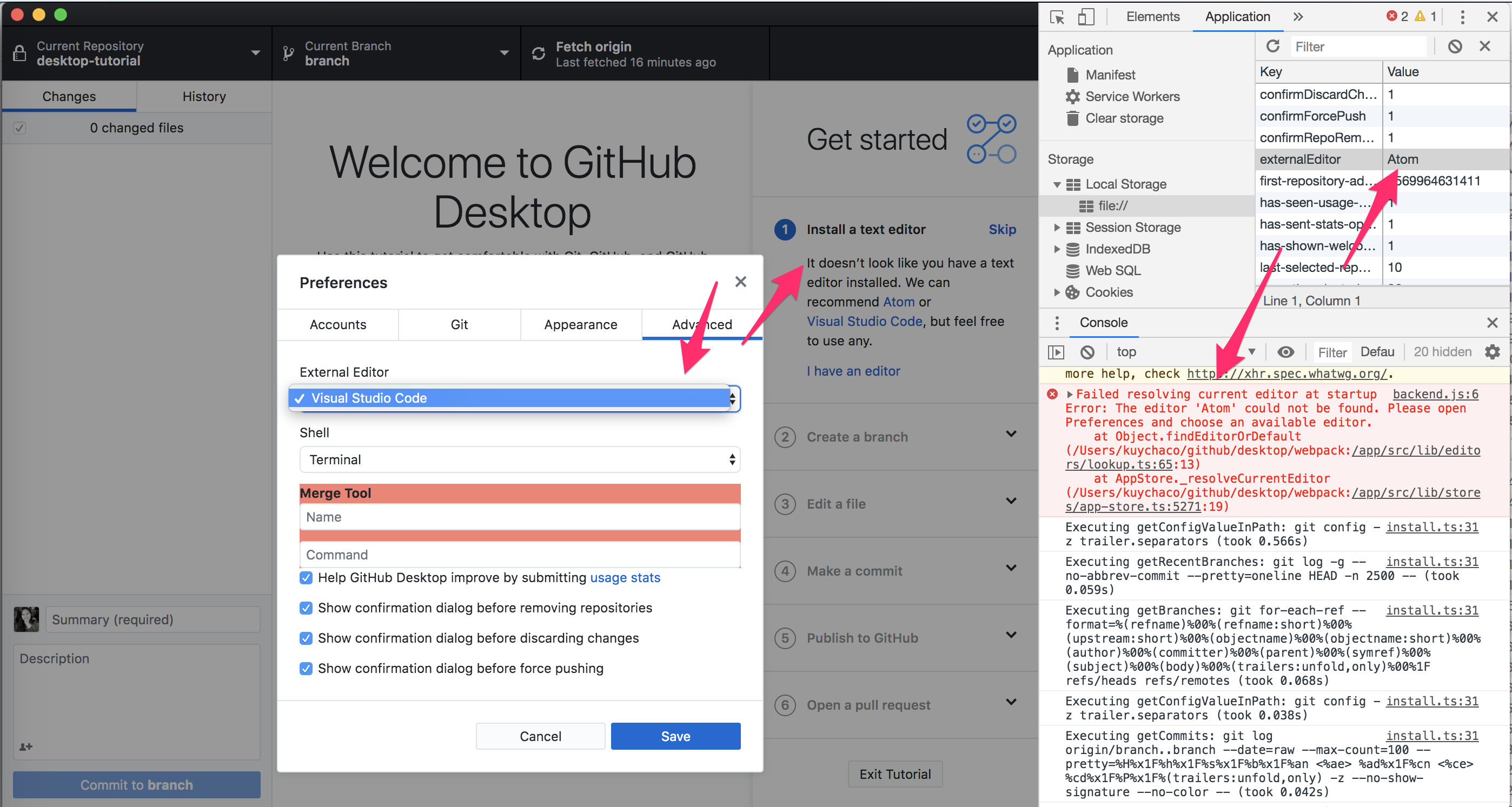Image resolution: width=1512 pixels, height=807 pixels.
Task: Click the Summary input field
Action: (x=152, y=619)
